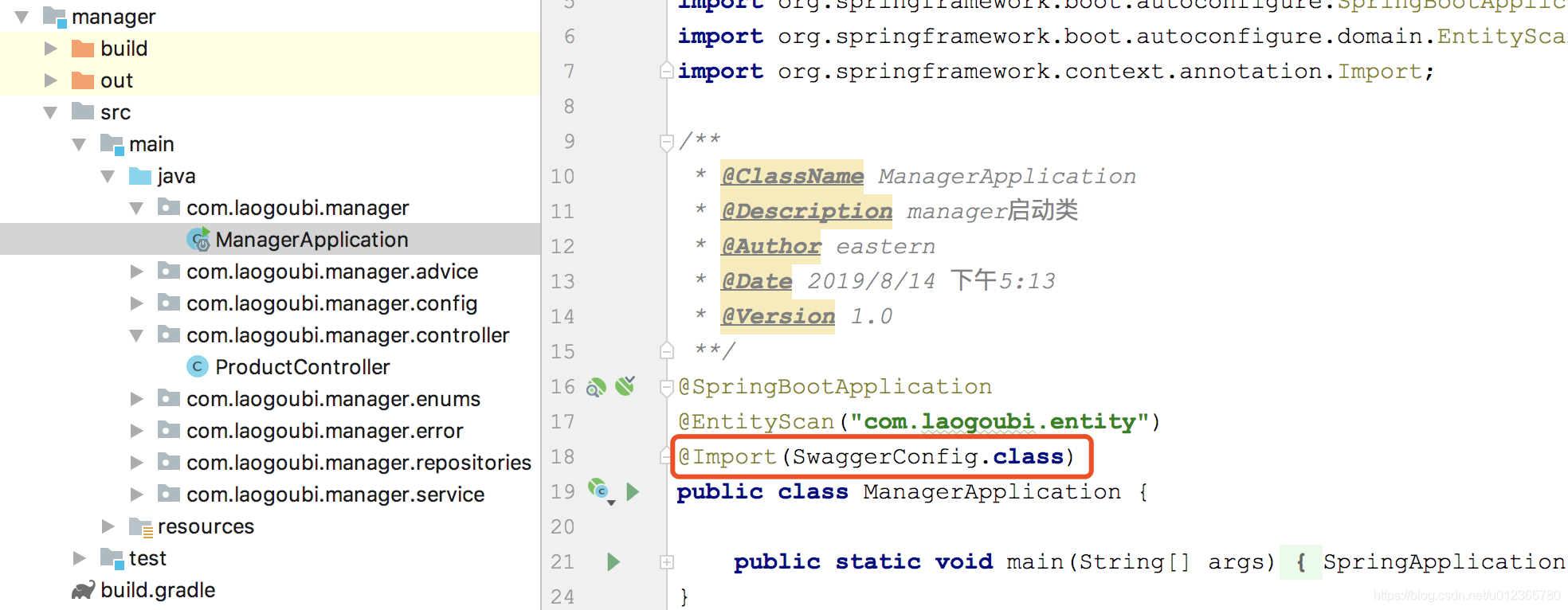This screenshot has height=610, width=1568.
Task: Expand the folded main method at line 21
Action: pos(667,562)
